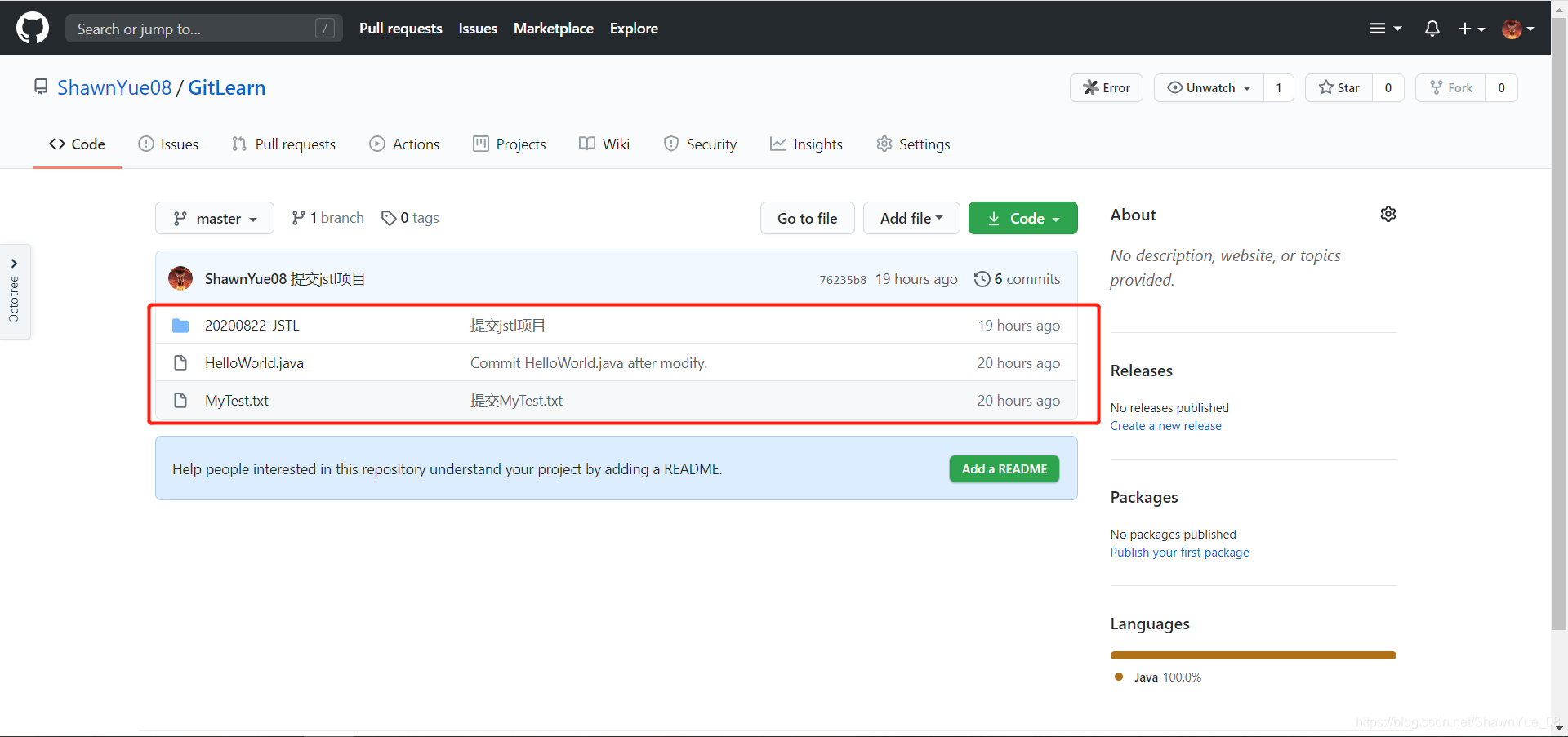The image size is (1568, 737).
Task: Click Go to file button
Action: point(807,218)
